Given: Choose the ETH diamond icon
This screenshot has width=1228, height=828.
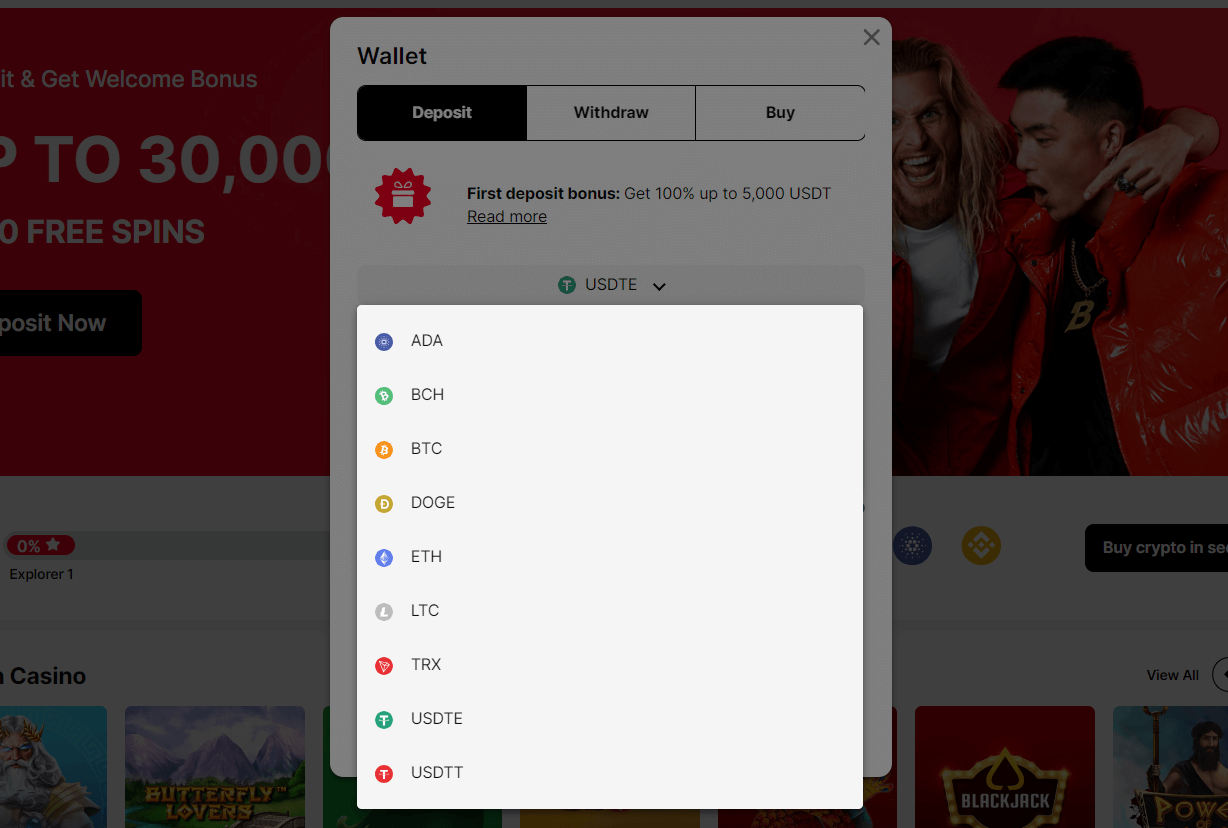Looking at the screenshot, I should point(384,558).
